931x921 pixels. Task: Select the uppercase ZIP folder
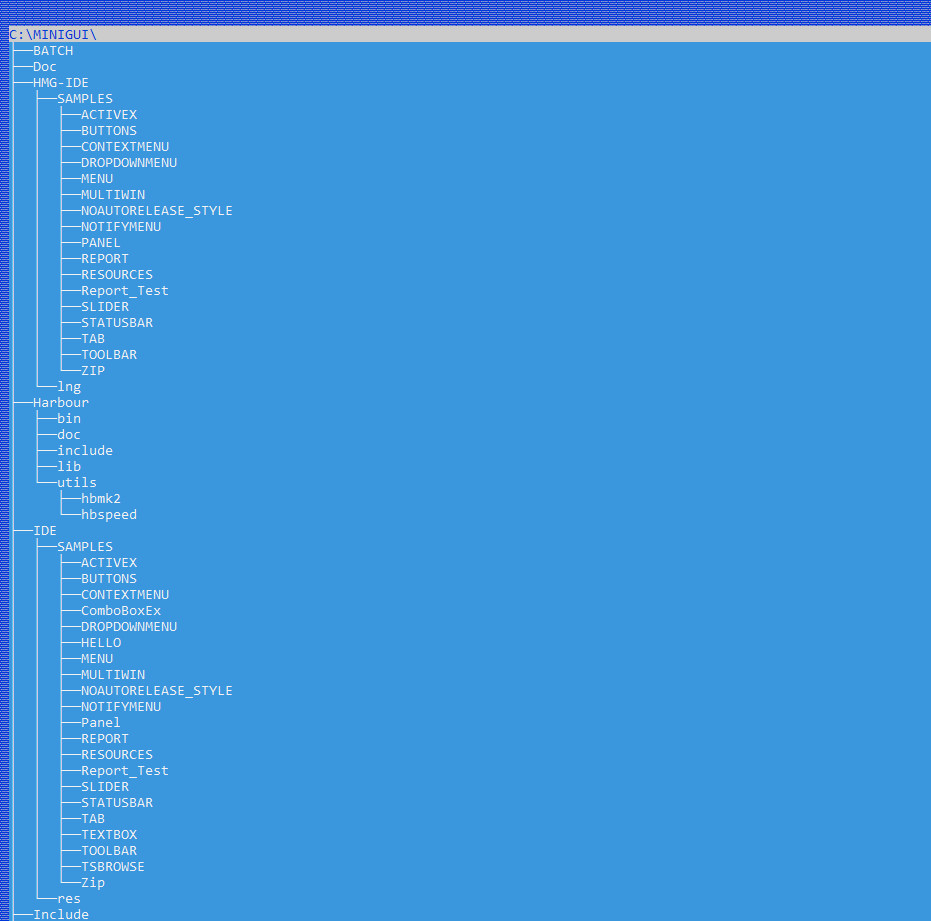coord(93,371)
